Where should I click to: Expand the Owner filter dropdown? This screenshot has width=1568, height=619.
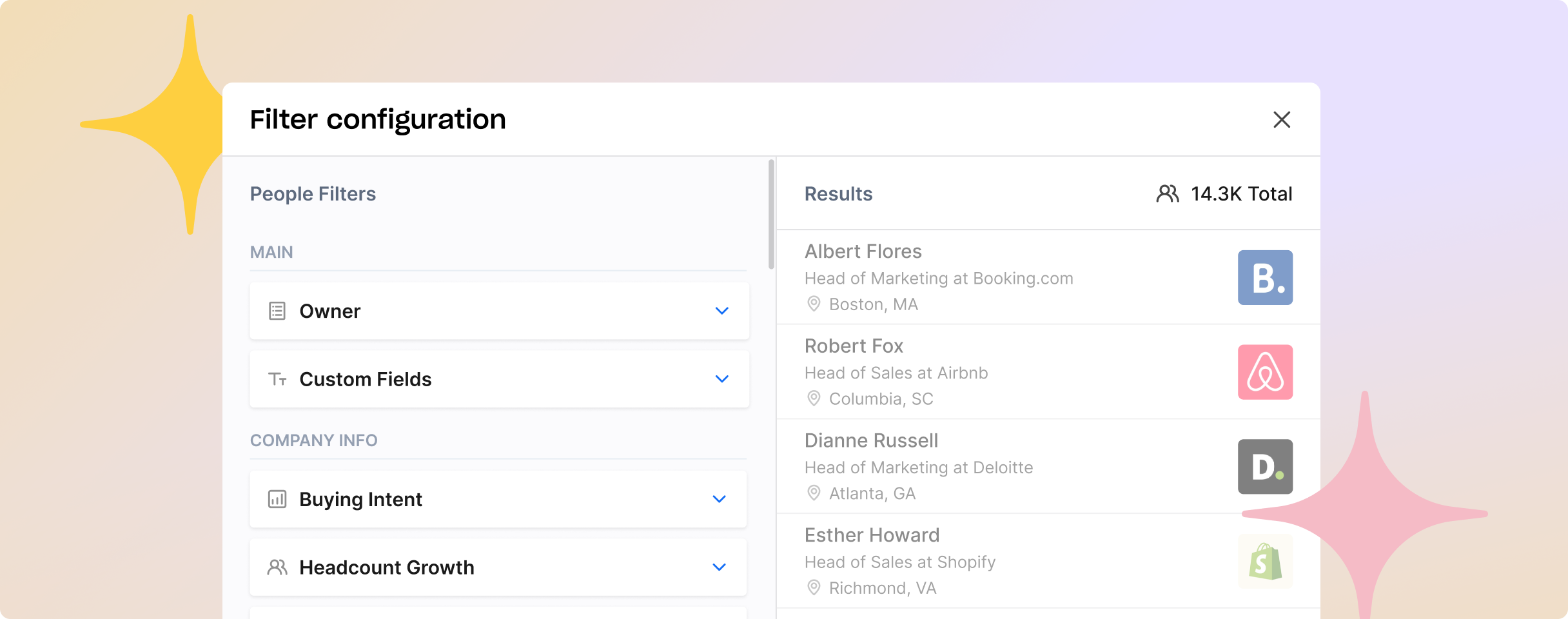pyautogui.click(x=721, y=311)
